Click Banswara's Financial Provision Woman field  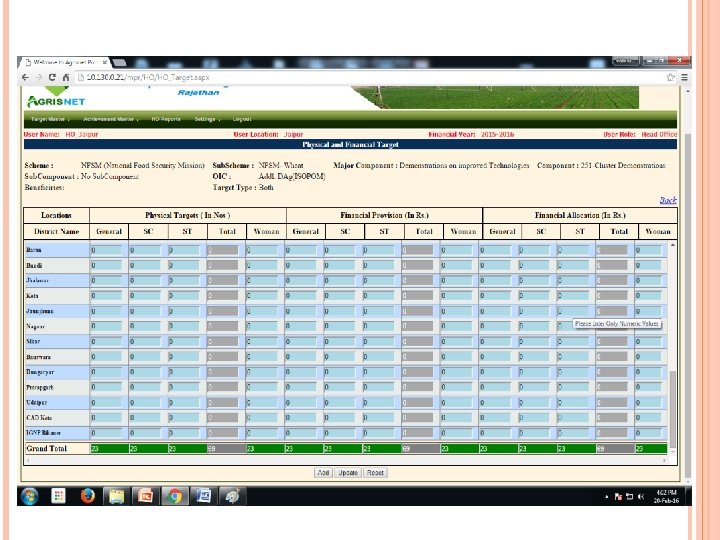point(456,356)
